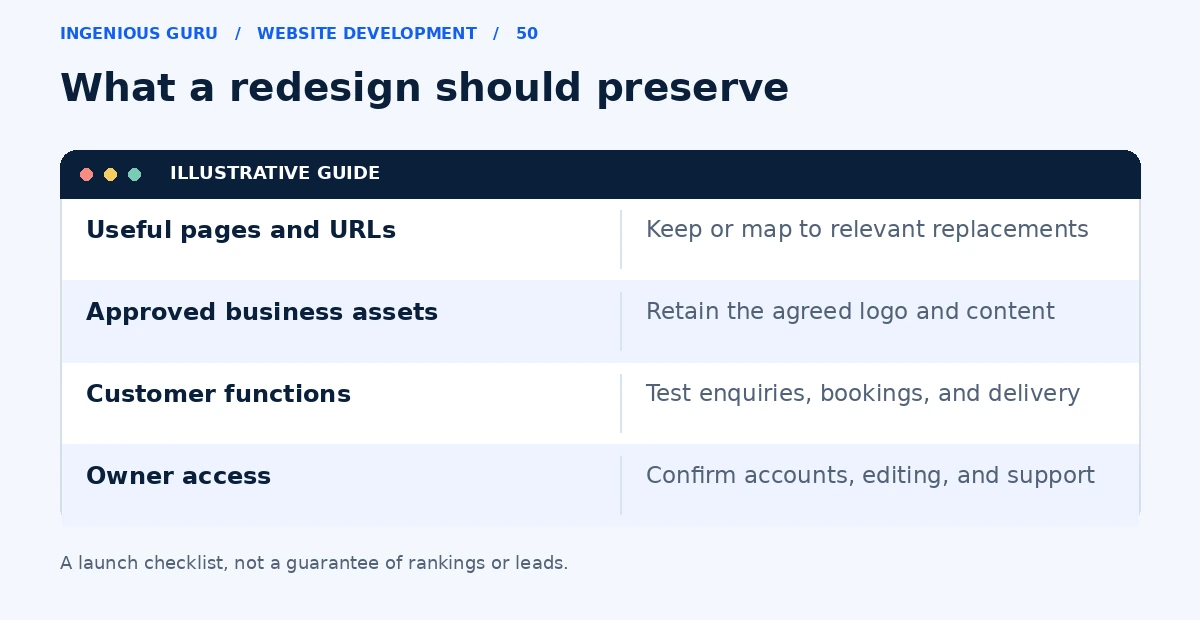
Task: Click the green window dot
Action: (135, 174)
